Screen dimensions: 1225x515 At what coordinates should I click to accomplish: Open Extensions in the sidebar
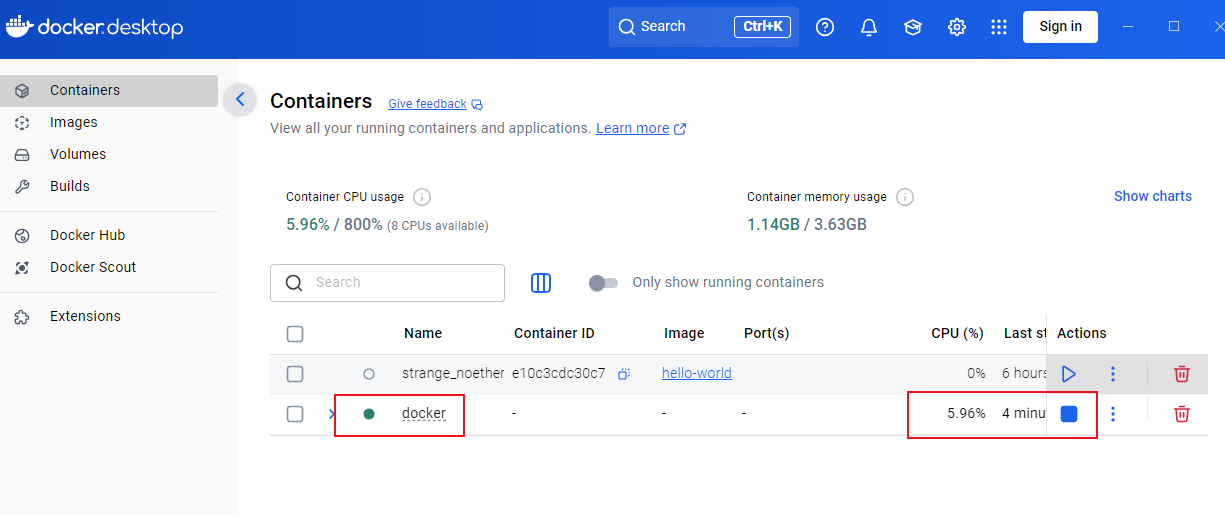coord(109,316)
